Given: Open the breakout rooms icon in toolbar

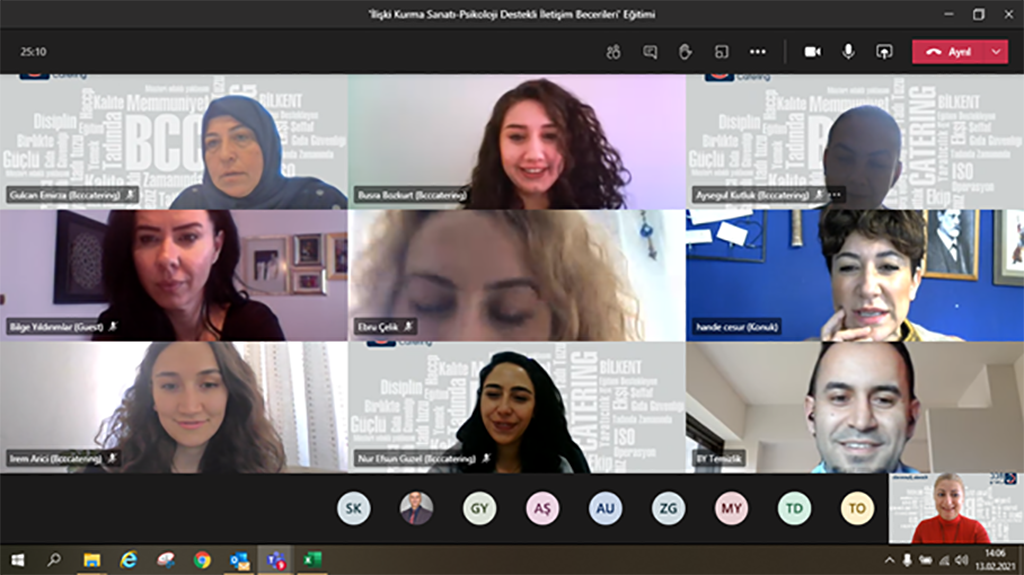Looking at the screenshot, I should coord(722,52).
